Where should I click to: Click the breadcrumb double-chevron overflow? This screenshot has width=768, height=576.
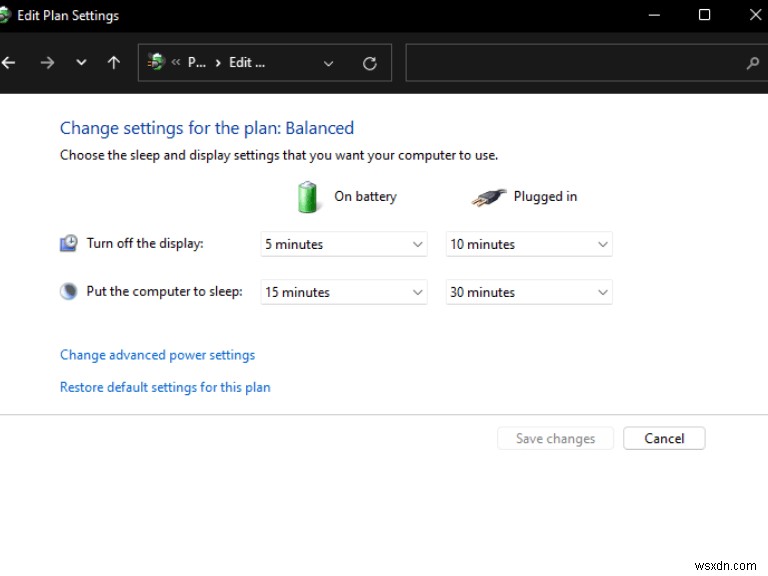176,62
